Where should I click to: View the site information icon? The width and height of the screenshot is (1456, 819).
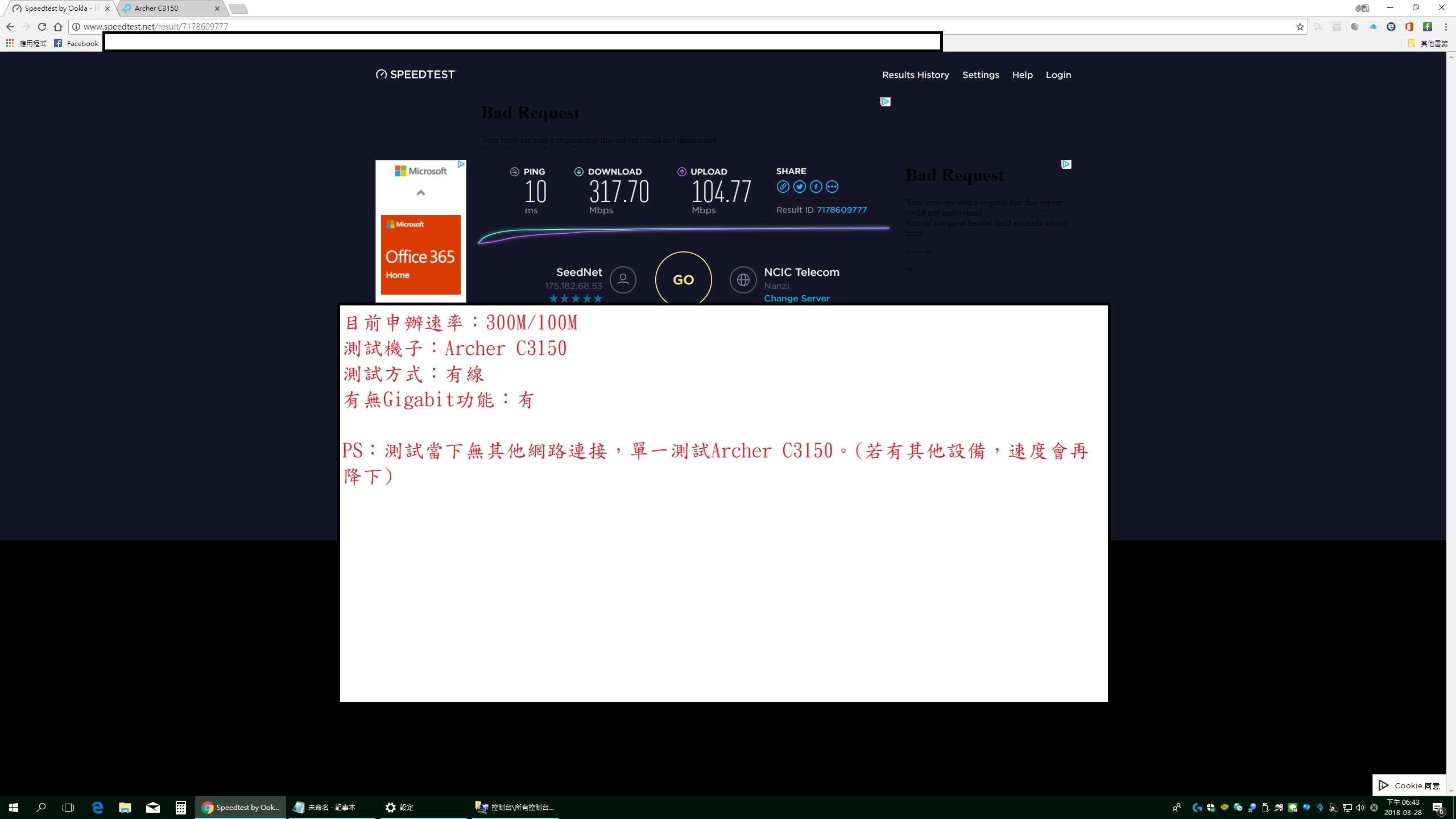(76, 27)
